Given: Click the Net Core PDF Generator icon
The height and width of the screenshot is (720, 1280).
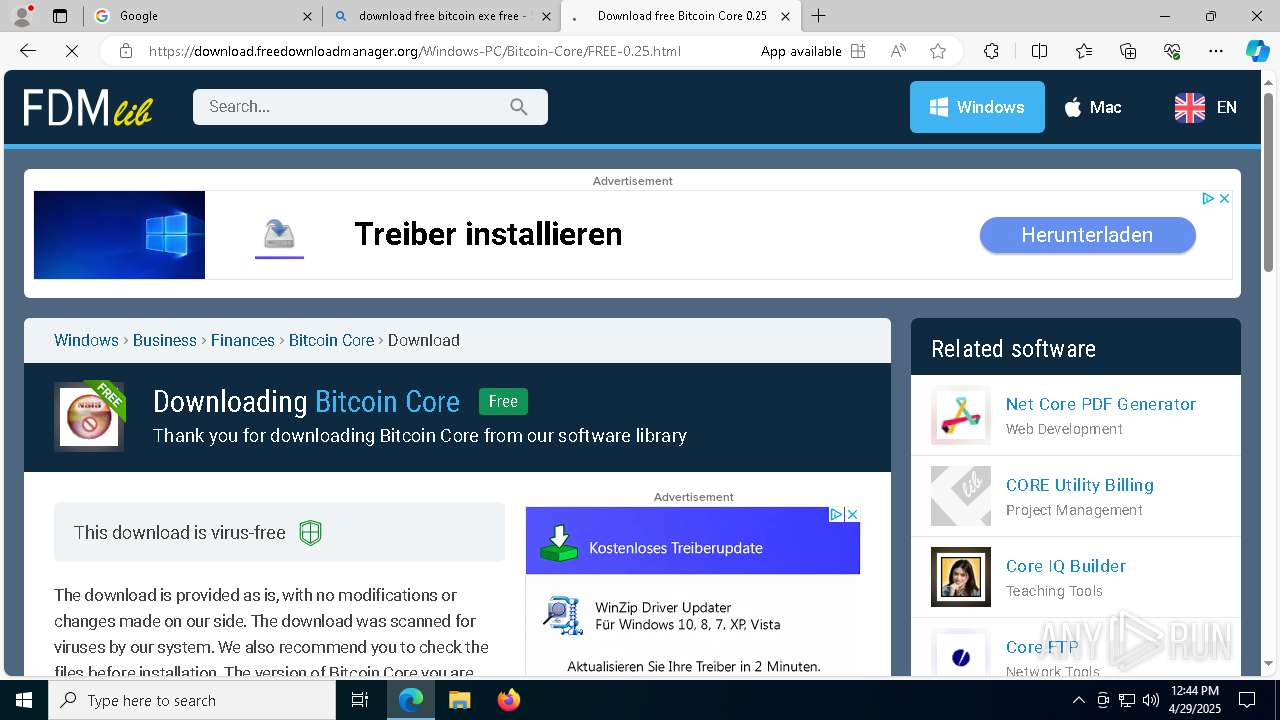Looking at the screenshot, I should pos(961,415).
